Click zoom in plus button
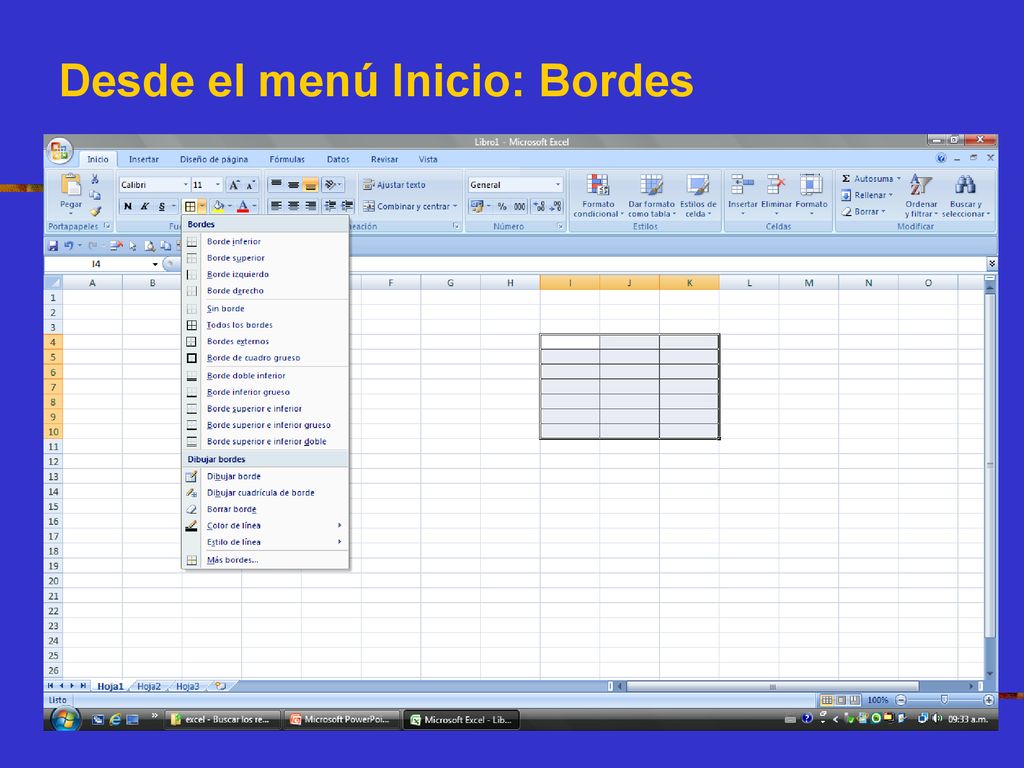1024x768 pixels. (988, 700)
